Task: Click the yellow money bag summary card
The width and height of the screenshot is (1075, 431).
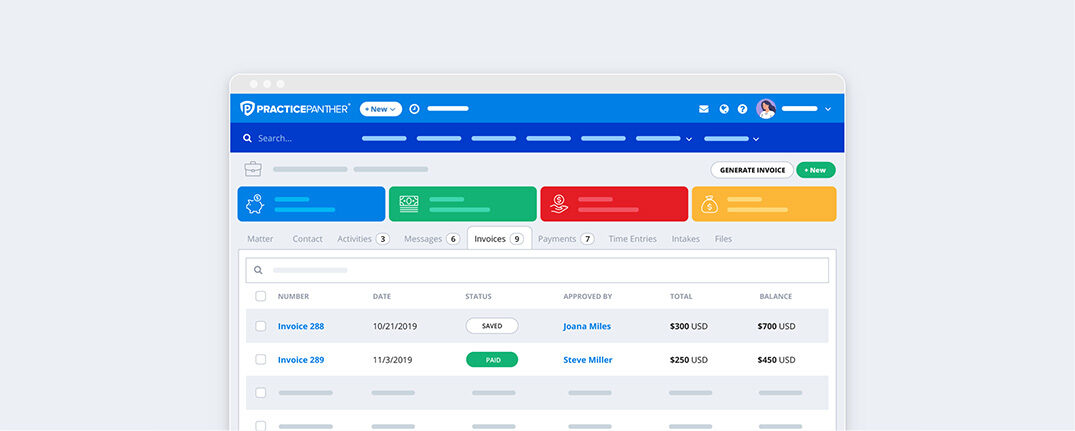Action: [x=764, y=204]
